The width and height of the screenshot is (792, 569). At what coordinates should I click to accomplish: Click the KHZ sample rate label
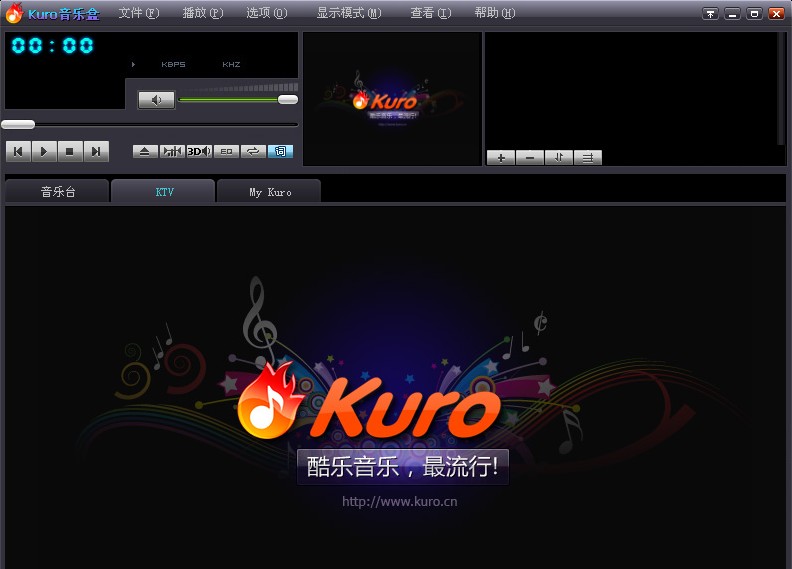231,65
